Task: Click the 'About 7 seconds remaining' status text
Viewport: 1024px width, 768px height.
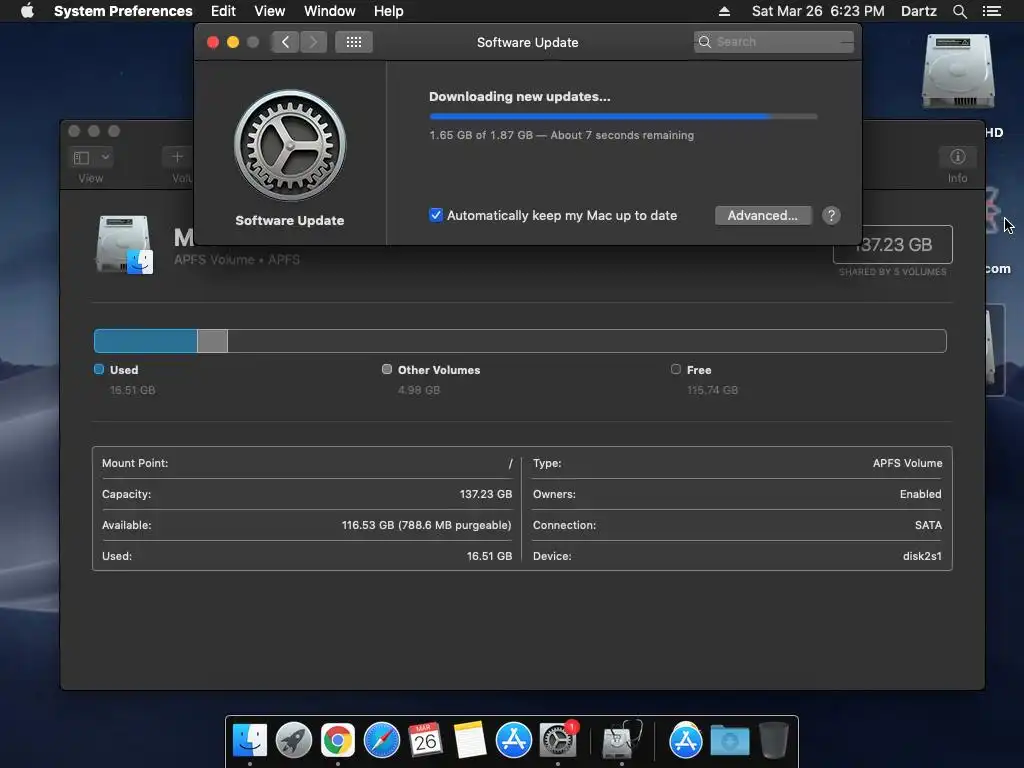Action: pyautogui.click(x=622, y=135)
